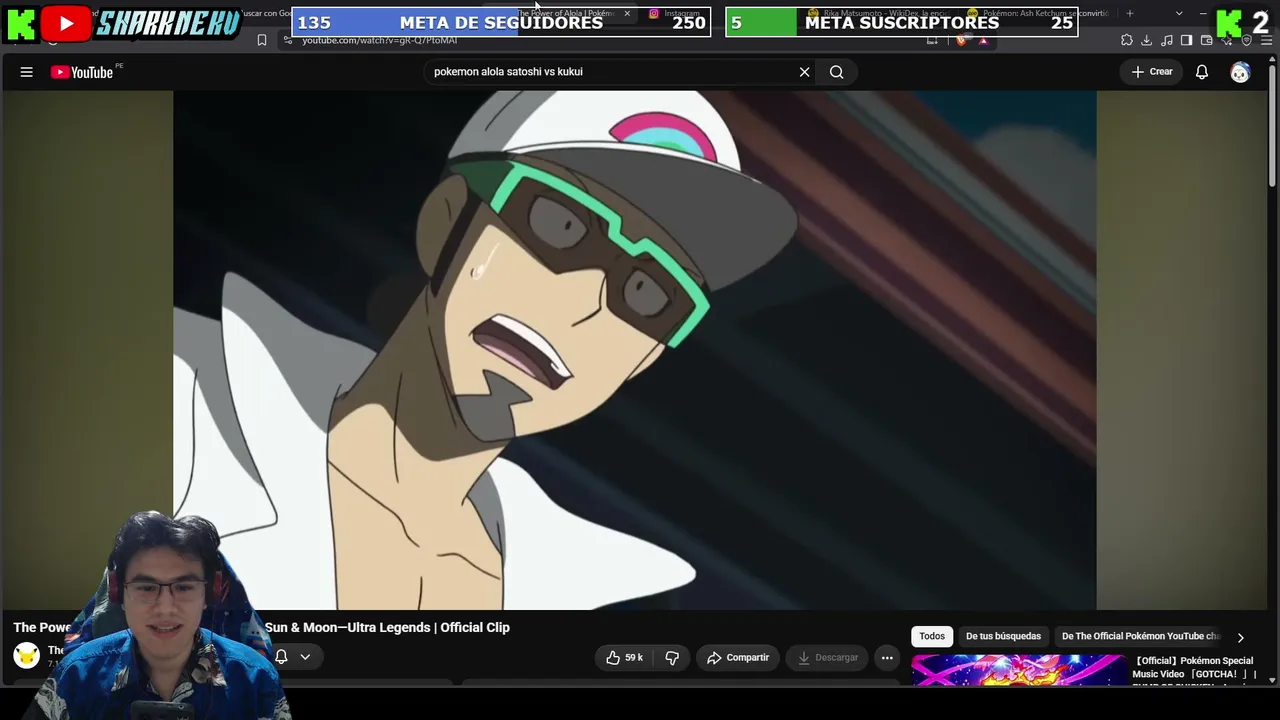Click the video player to pause
Screen dimensions: 1280x720
[x=635, y=350]
